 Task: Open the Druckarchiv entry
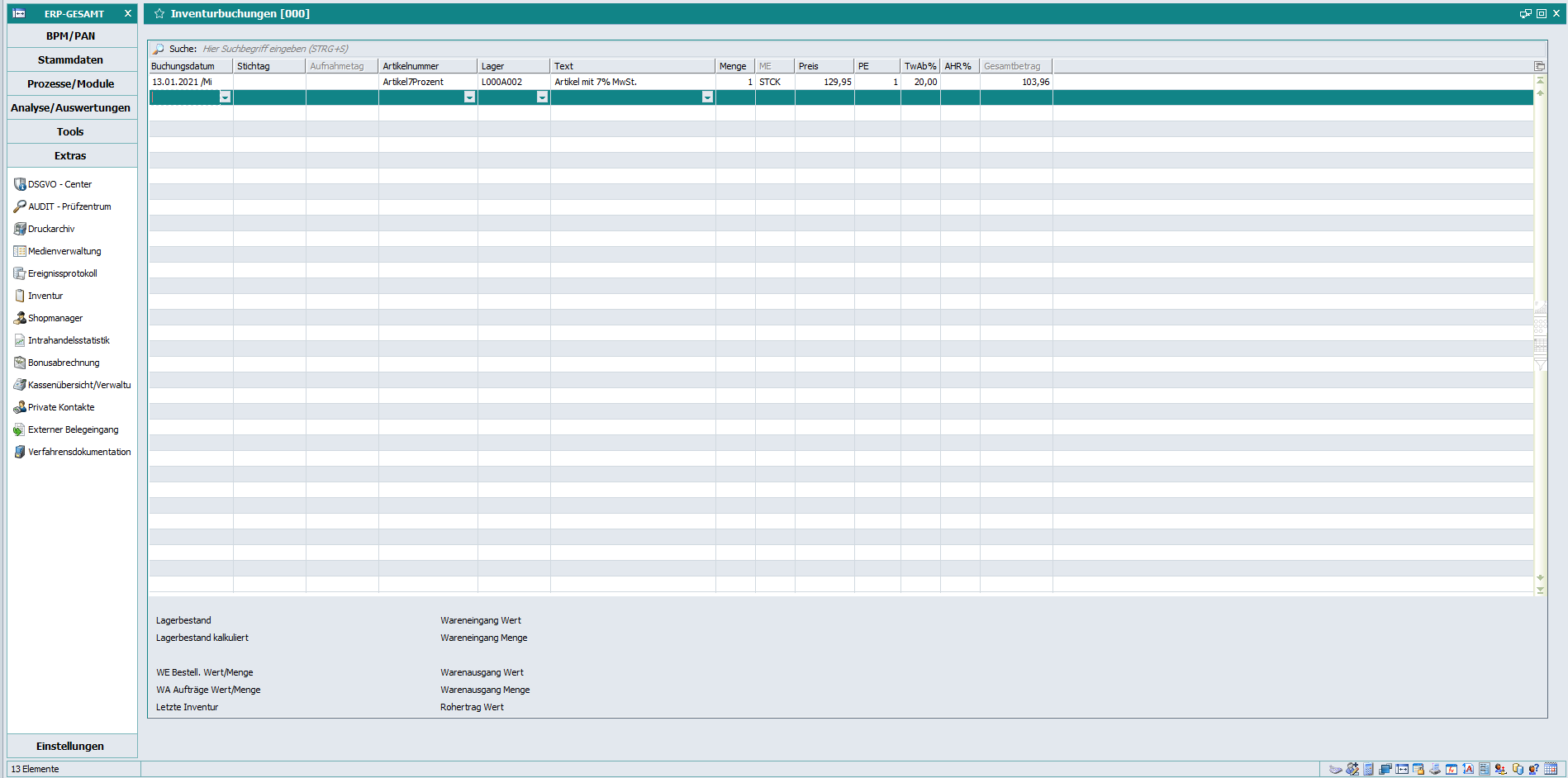coord(51,229)
